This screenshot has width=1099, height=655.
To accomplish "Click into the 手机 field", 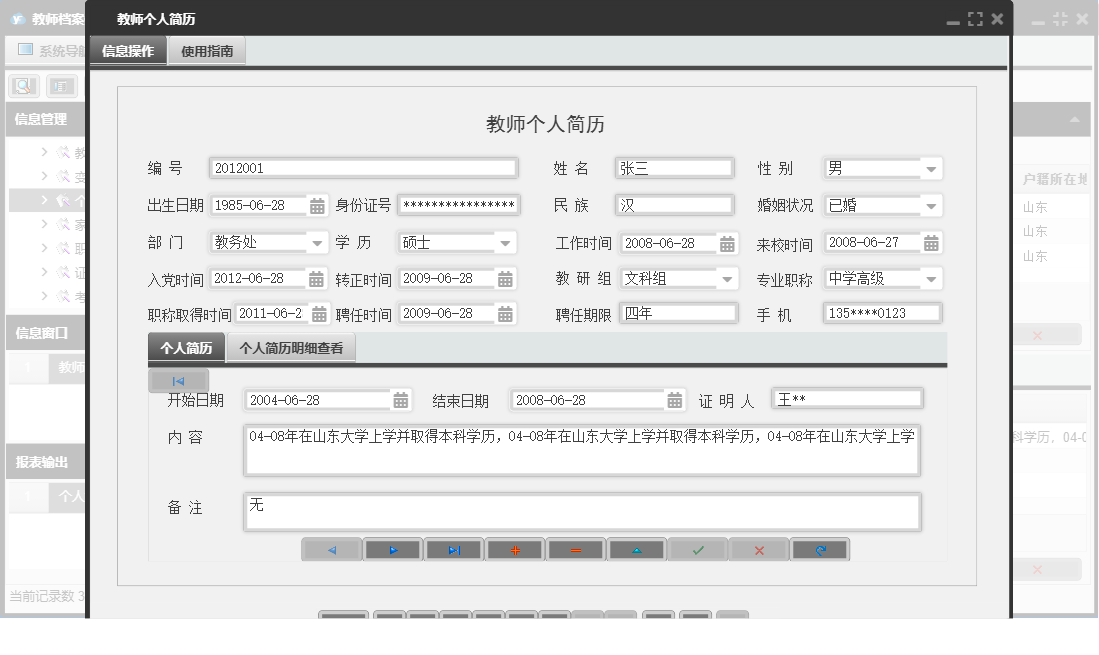I will pos(882,313).
